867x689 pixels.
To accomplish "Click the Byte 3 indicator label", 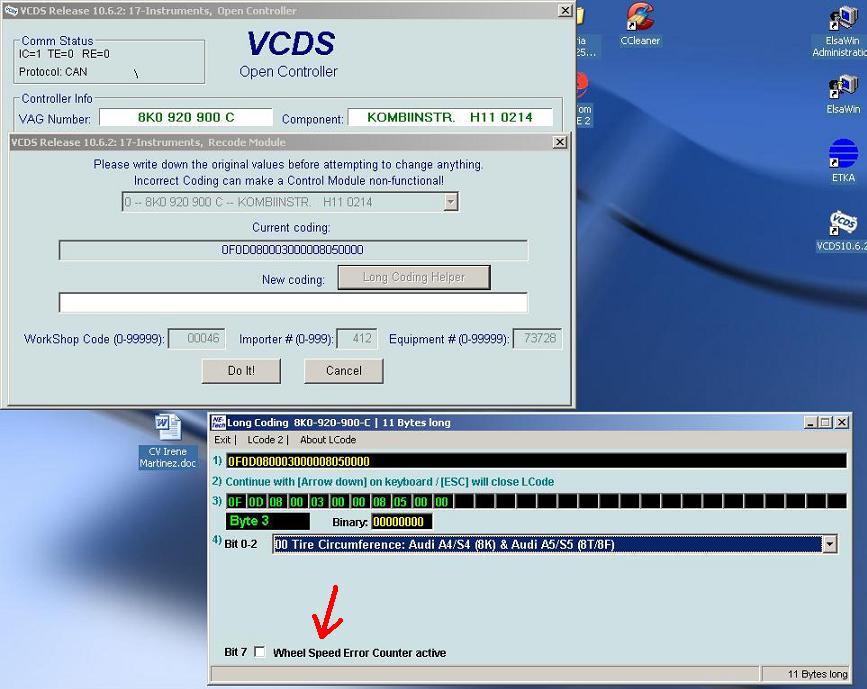I will point(268,521).
